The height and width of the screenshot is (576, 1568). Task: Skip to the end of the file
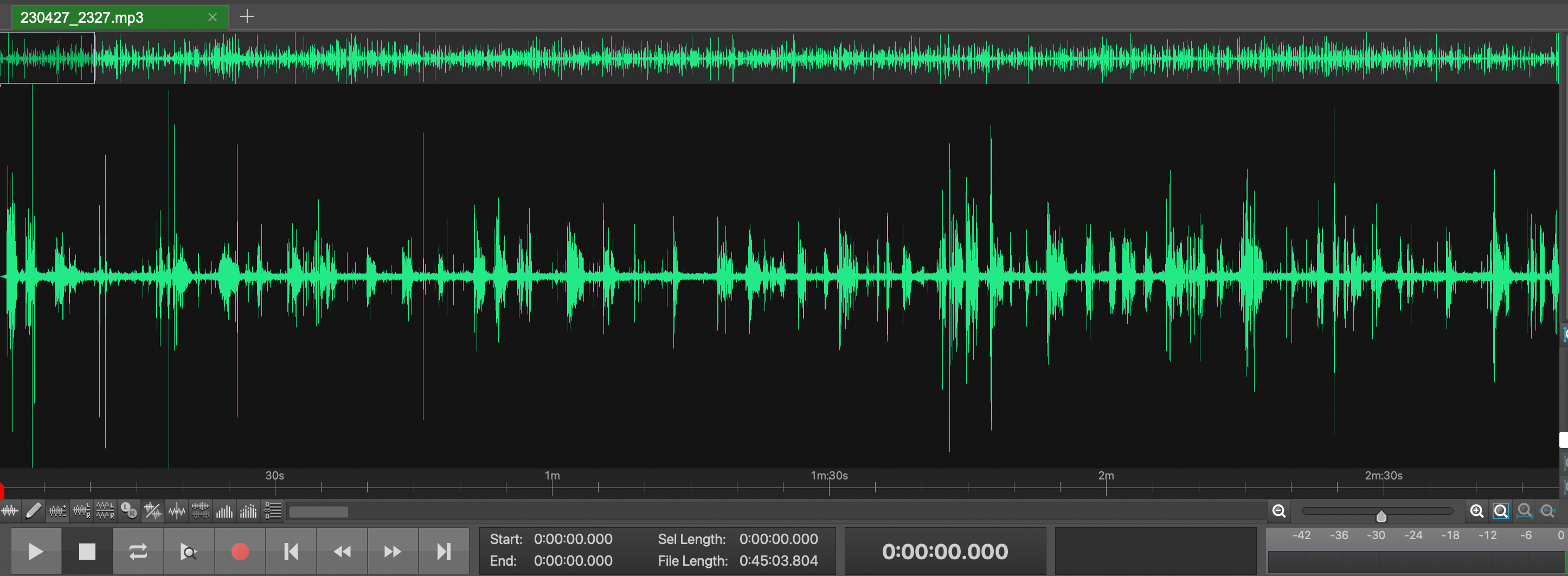(444, 552)
